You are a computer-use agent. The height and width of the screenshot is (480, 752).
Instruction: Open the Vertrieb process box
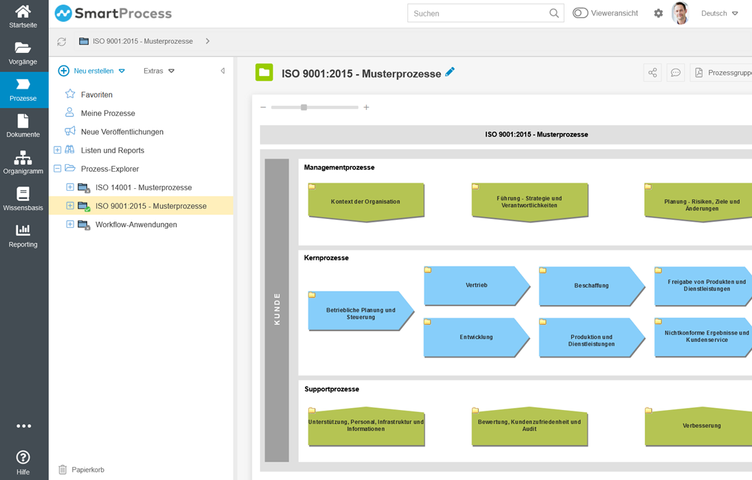pyautogui.click(x=476, y=286)
